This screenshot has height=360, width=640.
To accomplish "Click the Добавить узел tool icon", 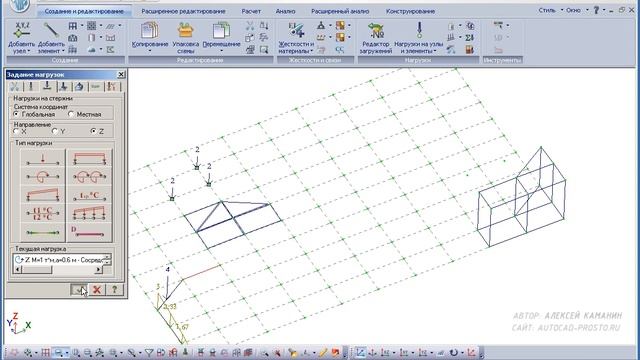I will click(22, 31).
